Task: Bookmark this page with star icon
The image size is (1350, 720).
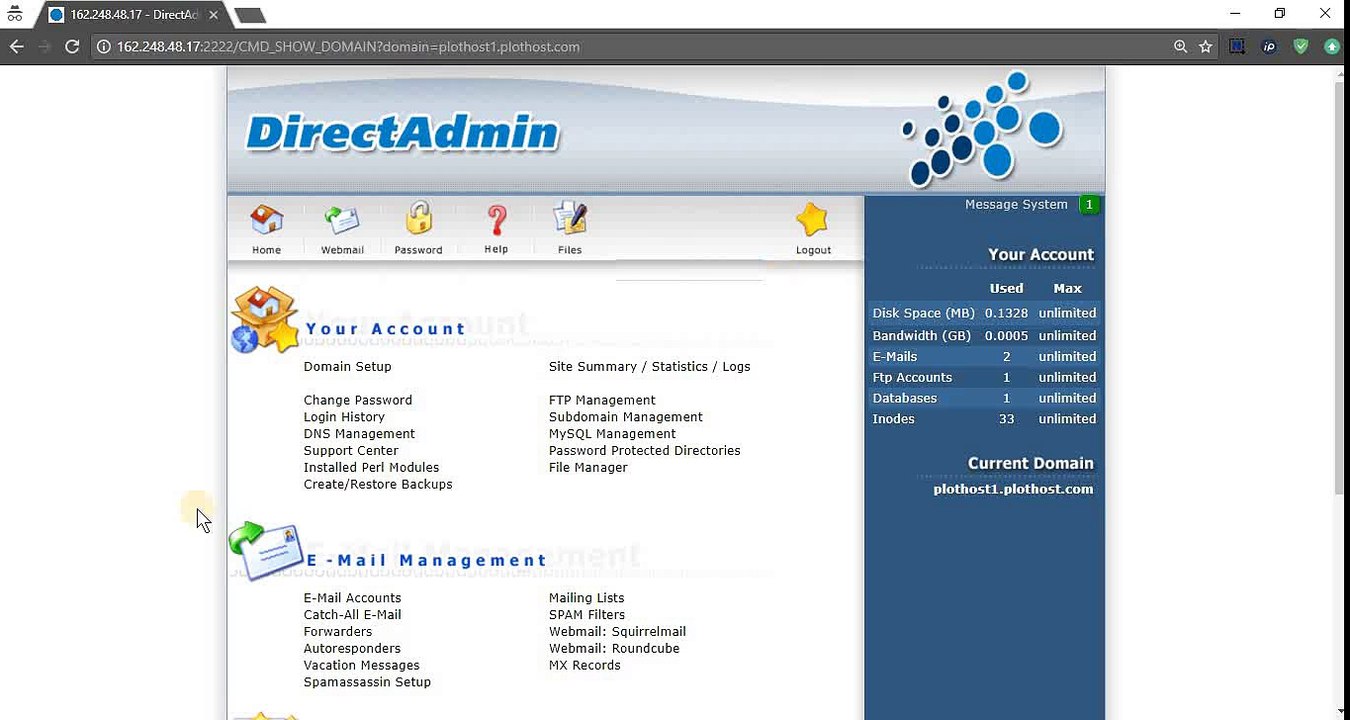Action: coord(1206,46)
